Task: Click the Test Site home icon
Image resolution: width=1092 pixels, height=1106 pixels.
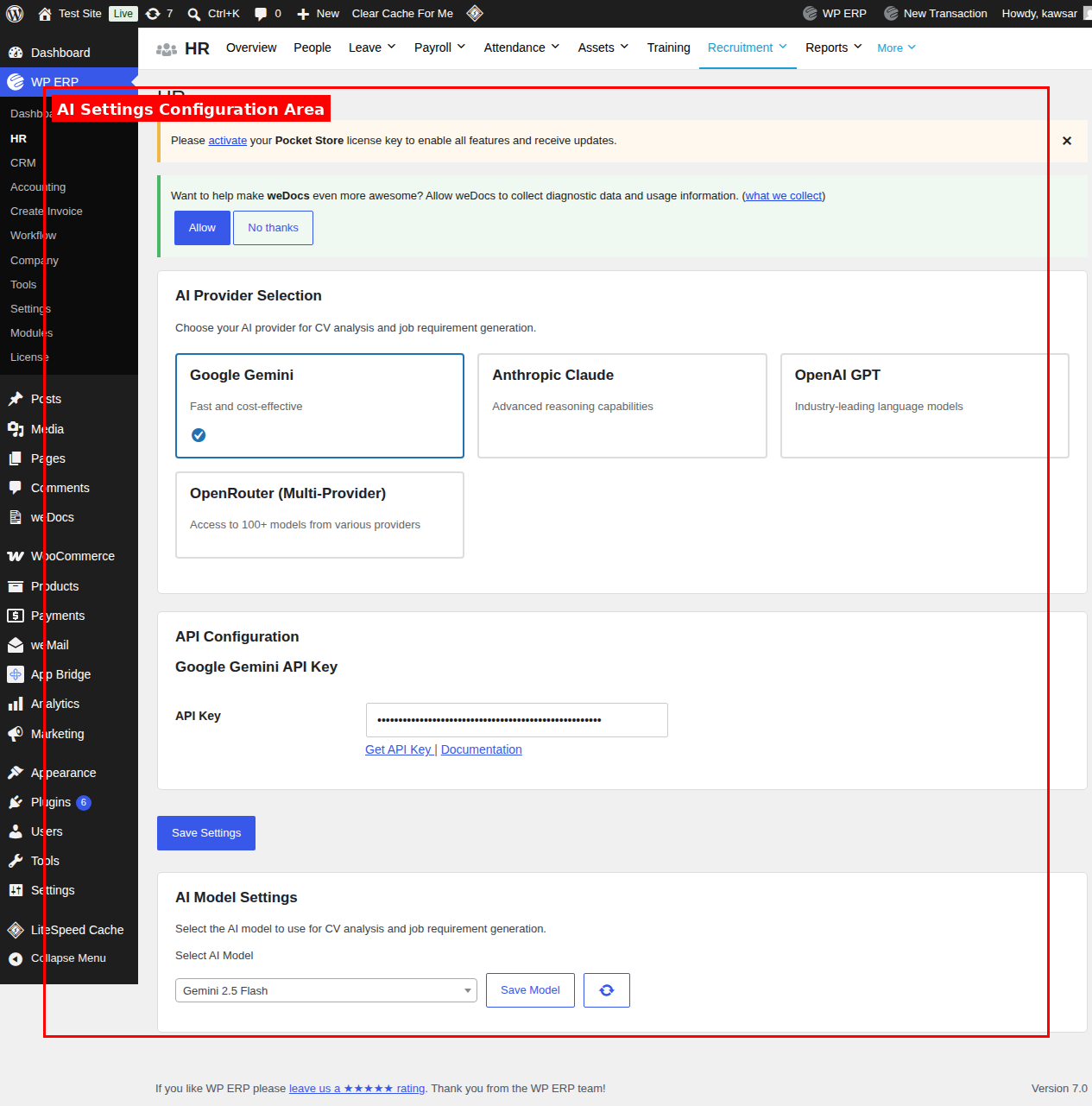Action: 45,14
